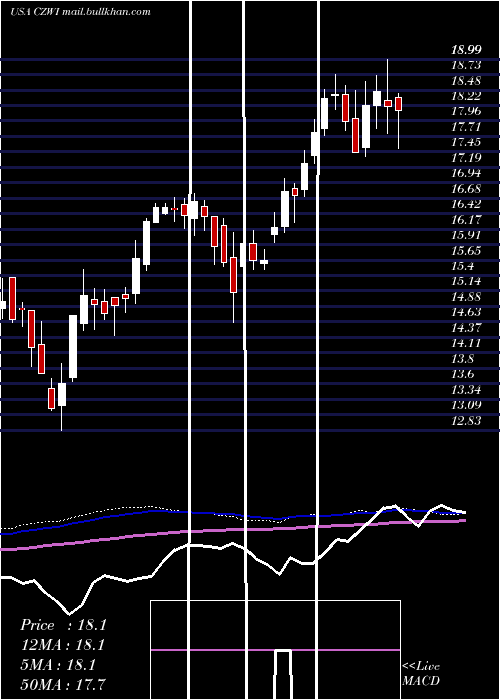Click the 15.14 price label

coord(466,281)
